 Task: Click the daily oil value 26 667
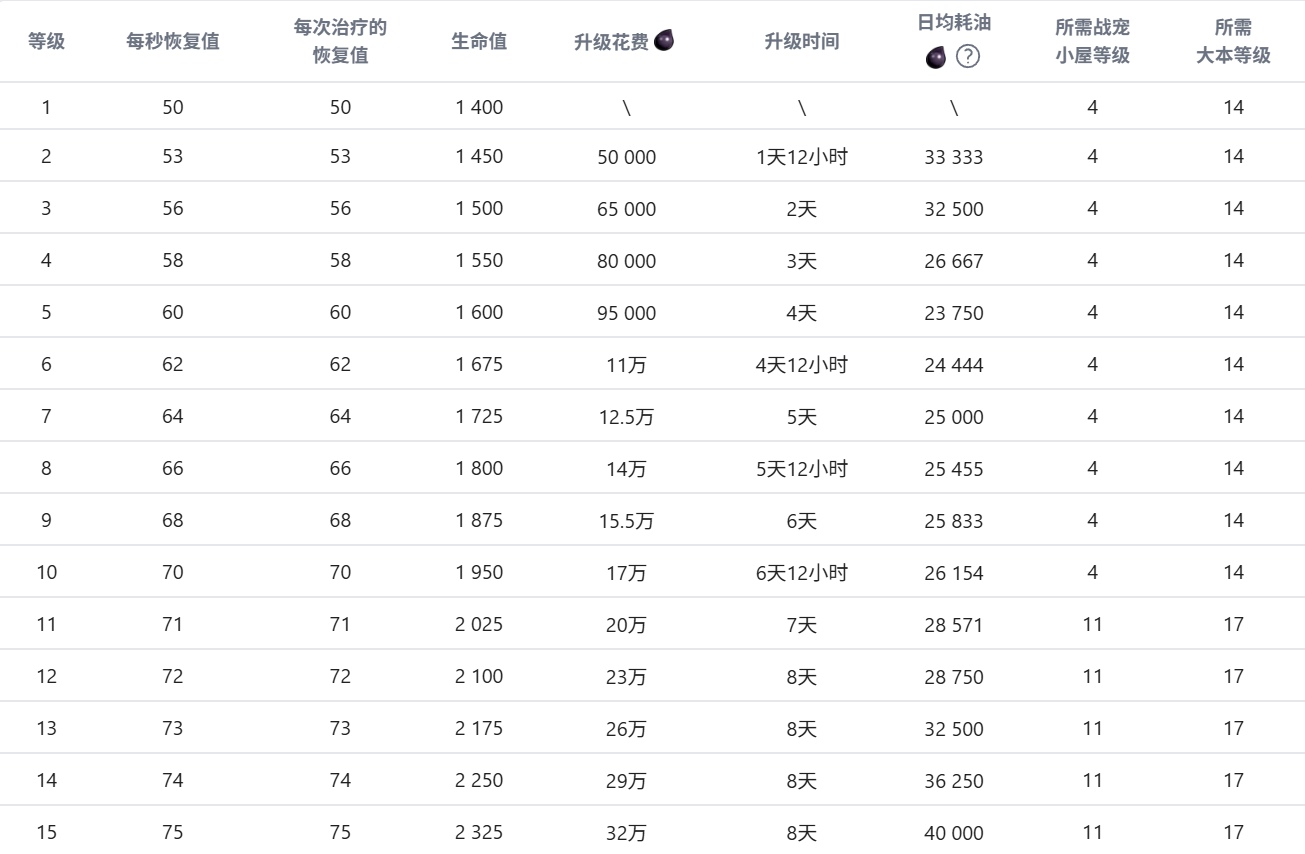pyautogui.click(x=954, y=261)
